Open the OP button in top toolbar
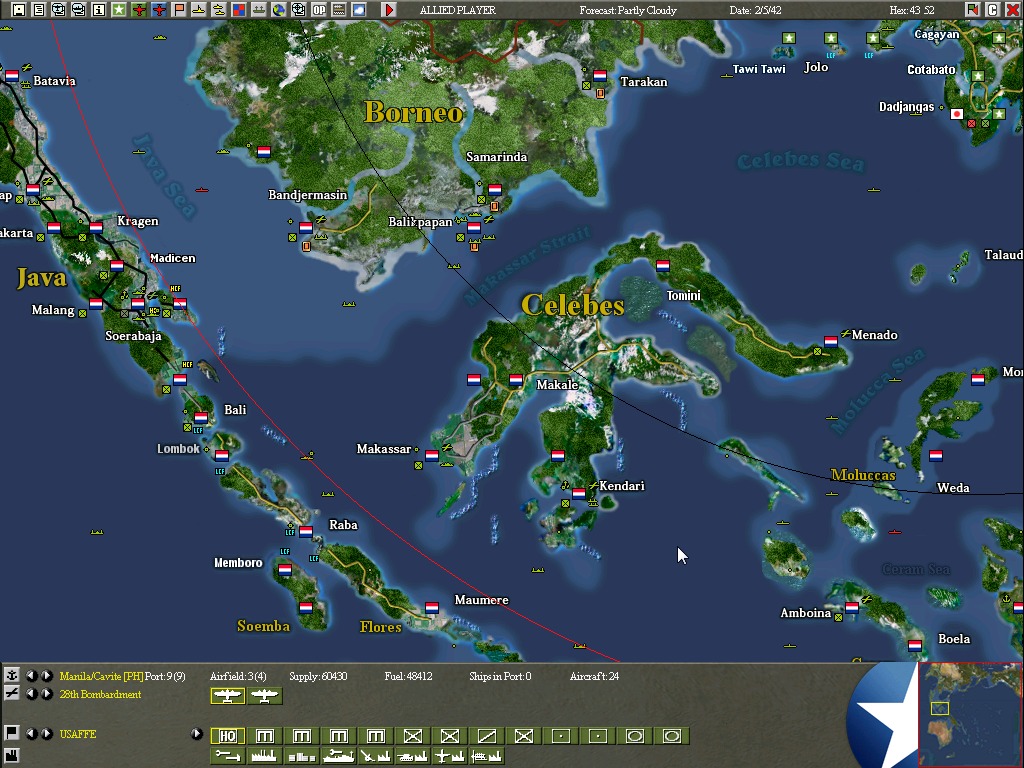Screen dimensions: 1024x768 [x=319, y=10]
